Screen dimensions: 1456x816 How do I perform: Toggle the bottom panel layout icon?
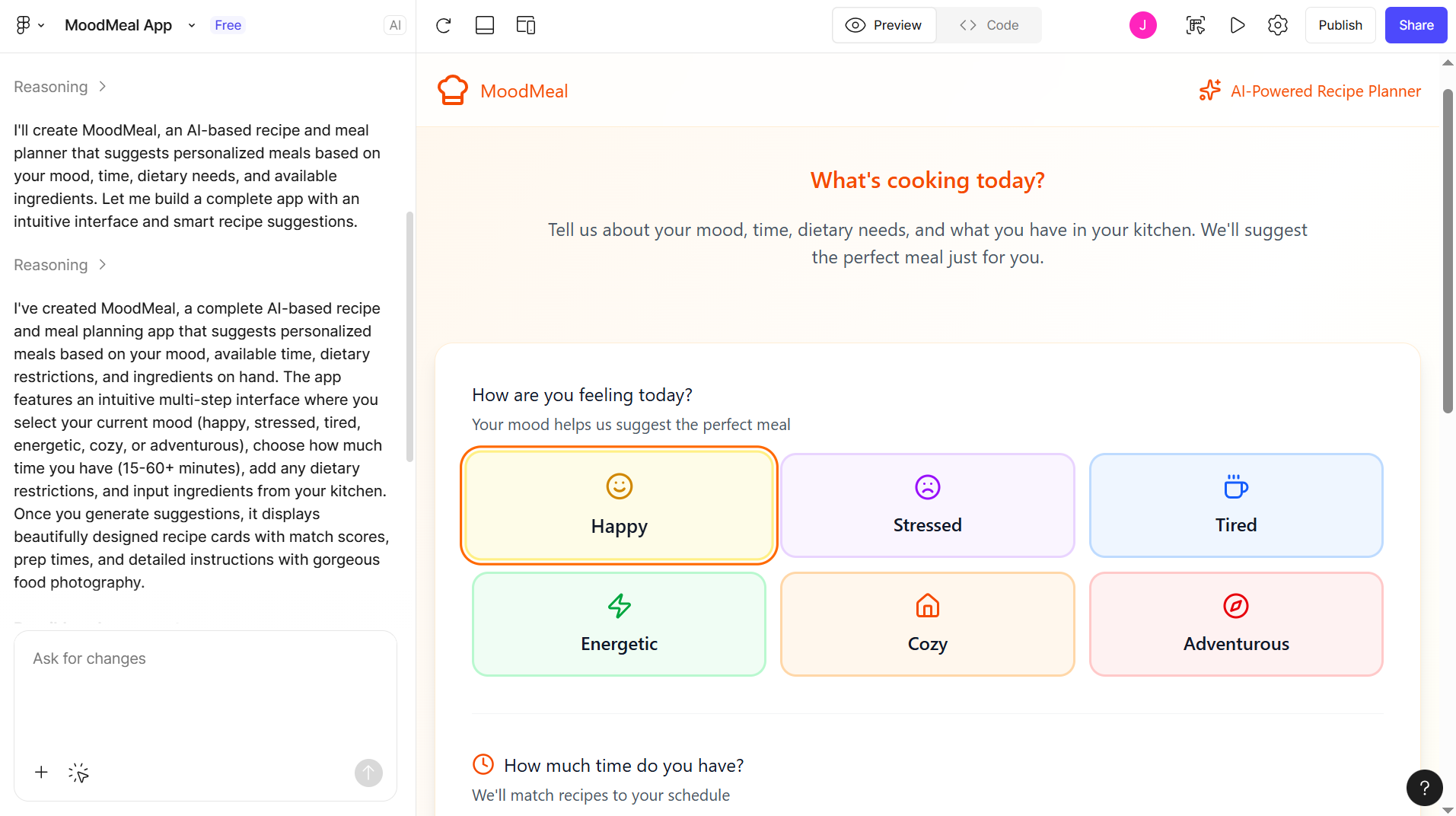[x=485, y=25]
